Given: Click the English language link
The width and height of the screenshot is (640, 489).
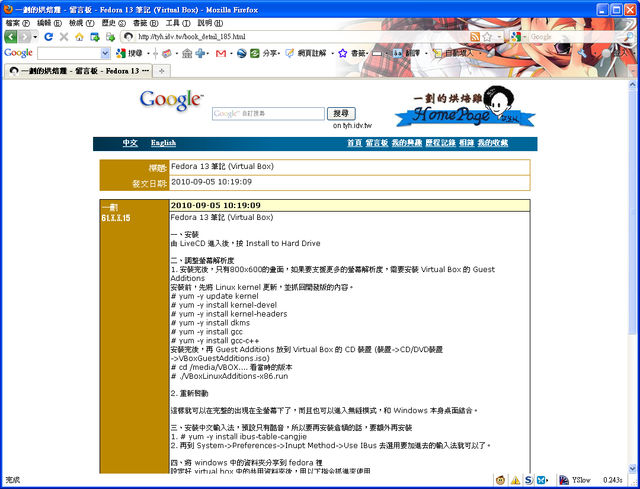Looking at the screenshot, I should click(x=163, y=143).
